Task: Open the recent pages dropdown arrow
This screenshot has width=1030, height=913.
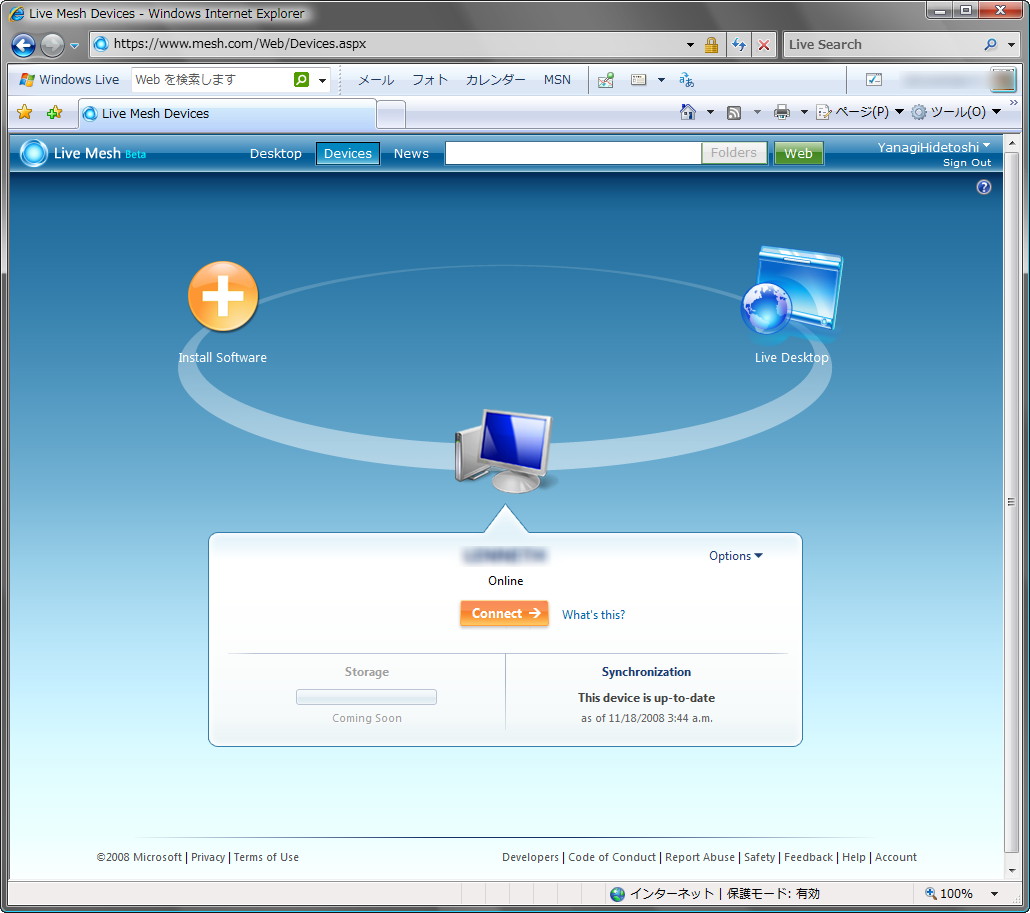Action: point(74,45)
